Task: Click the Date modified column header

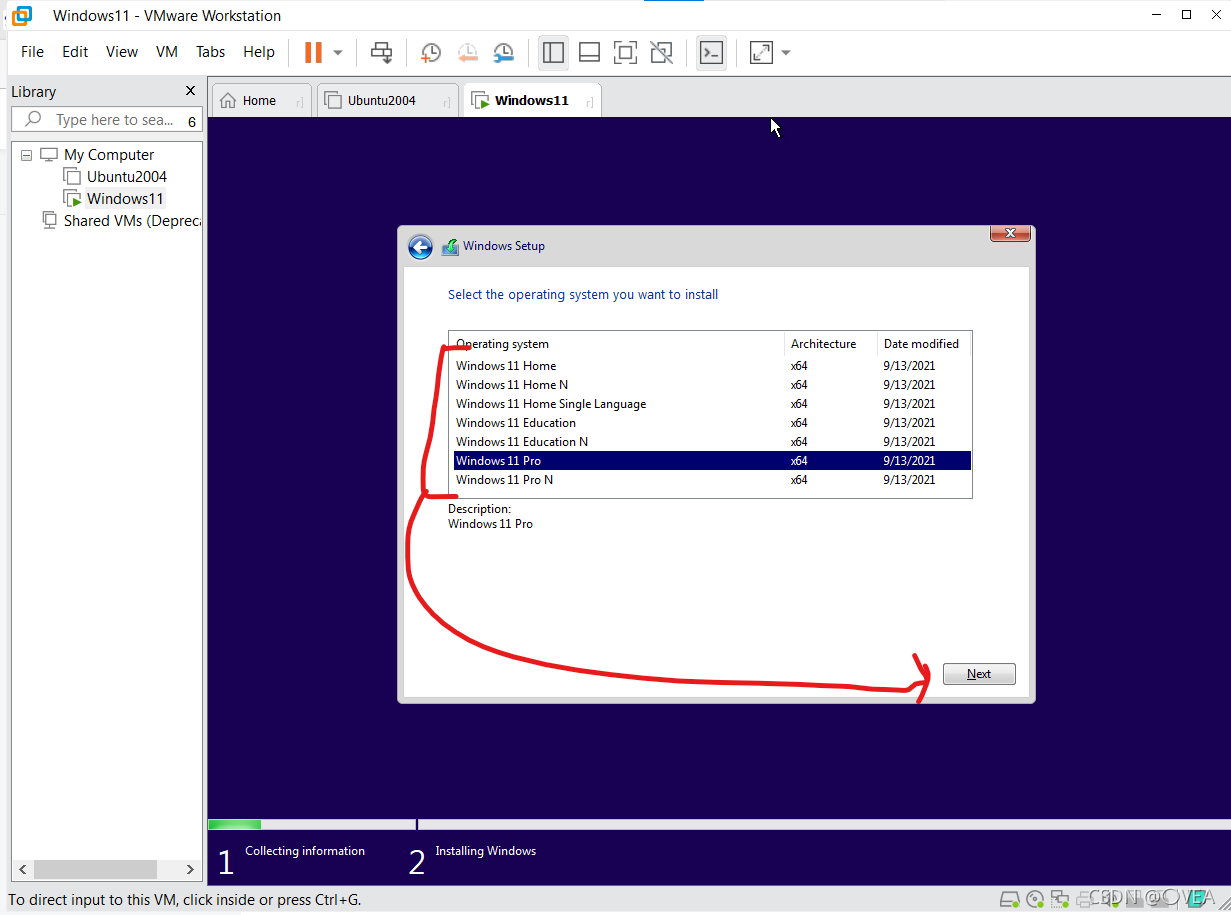Action: [923, 344]
